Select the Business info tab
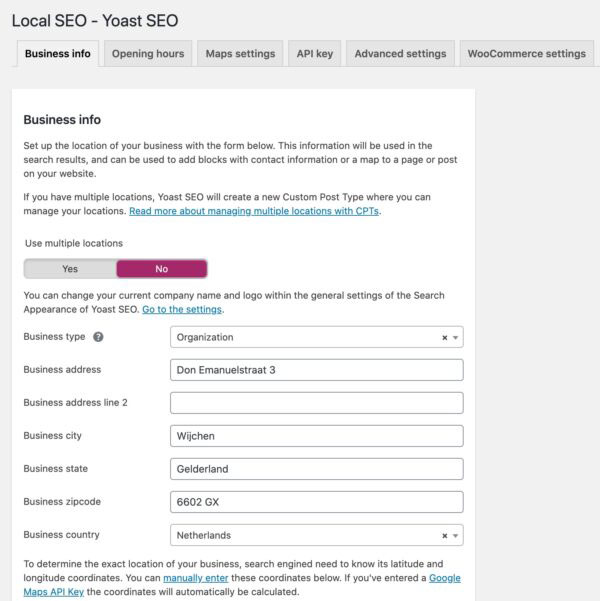The image size is (600, 601). (x=58, y=54)
